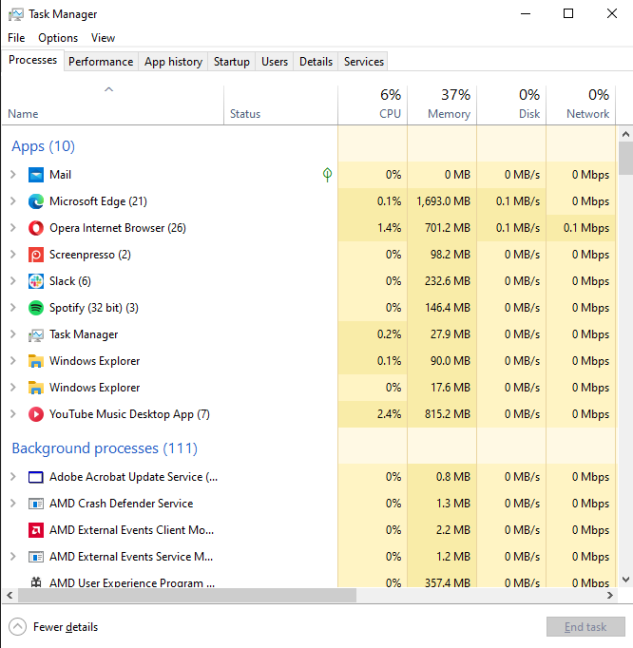This screenshot has height=648, width=633.
Task: Click the Apps (10) group heading
Action: [43, 146]
